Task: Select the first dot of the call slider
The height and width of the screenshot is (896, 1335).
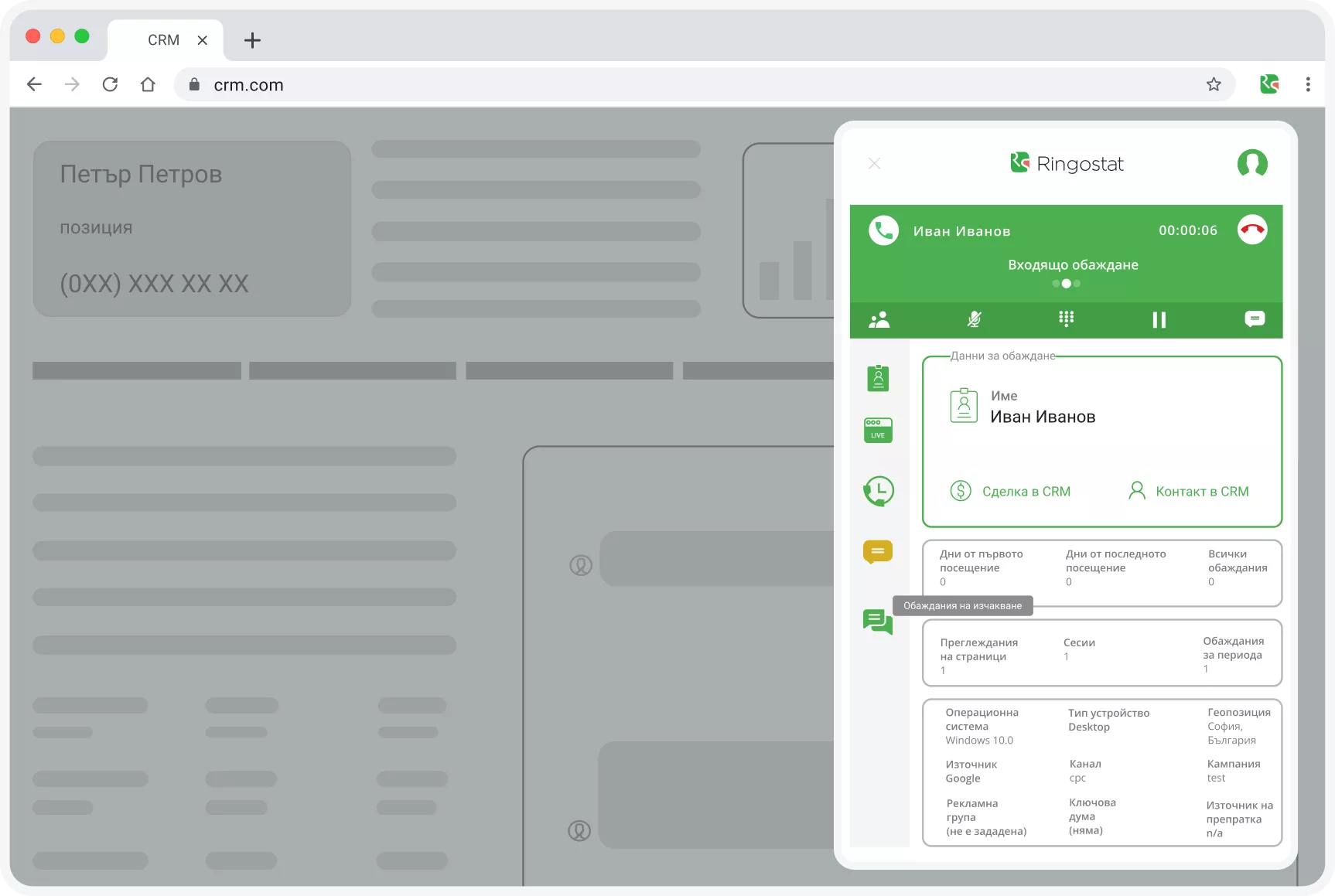Action: (1056, 284)
